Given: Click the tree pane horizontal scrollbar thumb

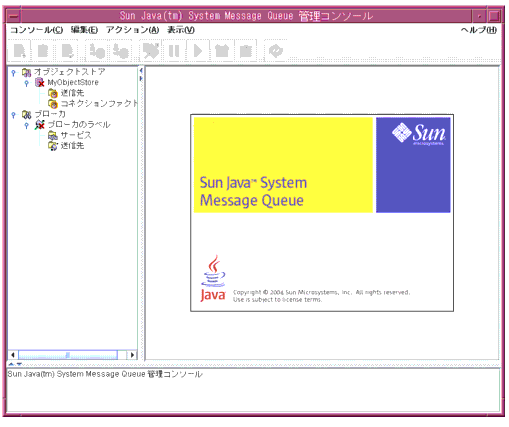Looking at the screenshot, I should click(x=68, y=355).
